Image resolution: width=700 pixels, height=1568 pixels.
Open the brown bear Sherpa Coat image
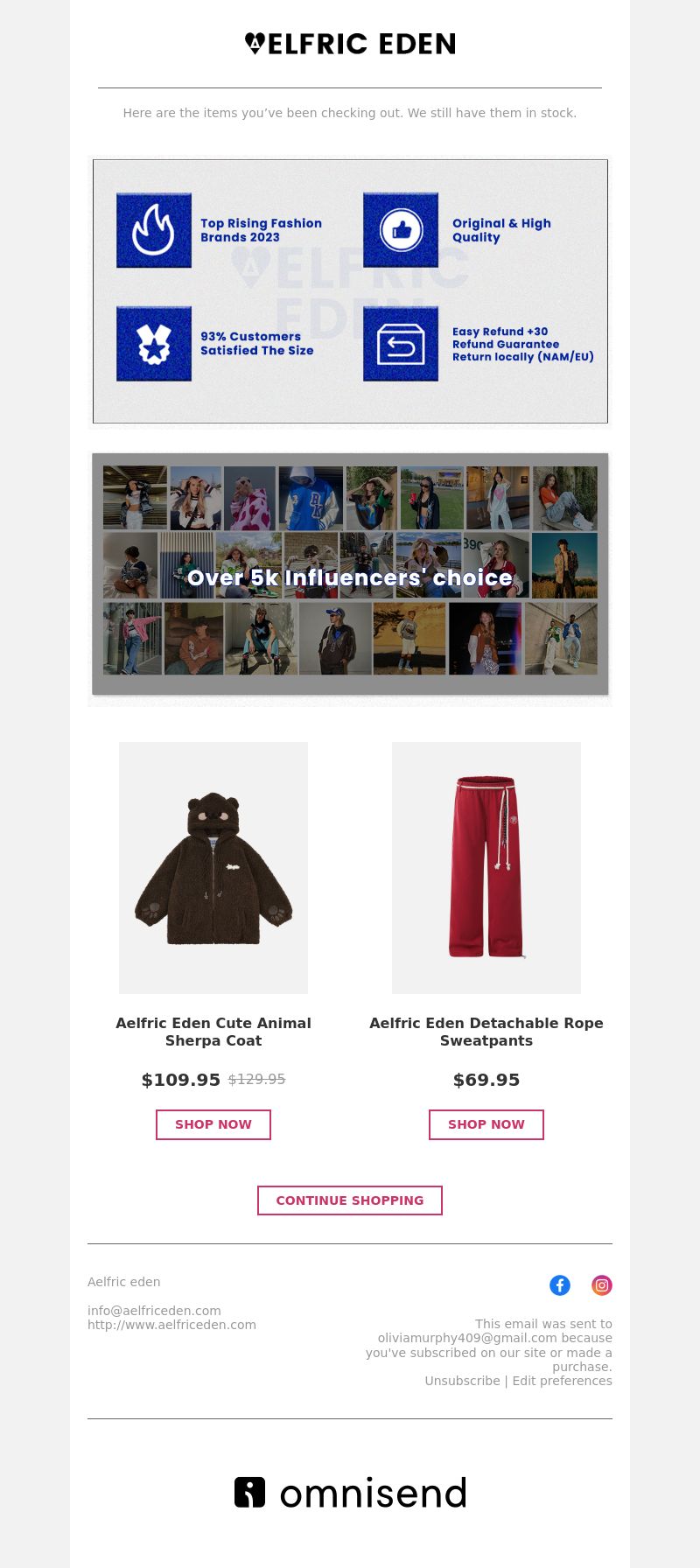point(213,868)
